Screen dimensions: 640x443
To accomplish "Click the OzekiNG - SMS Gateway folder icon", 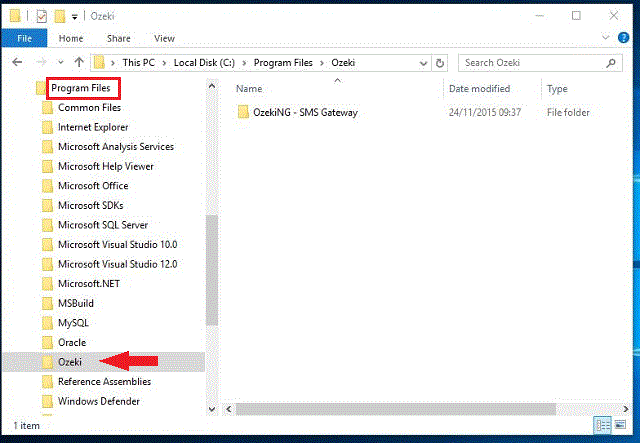I will 243,112.
